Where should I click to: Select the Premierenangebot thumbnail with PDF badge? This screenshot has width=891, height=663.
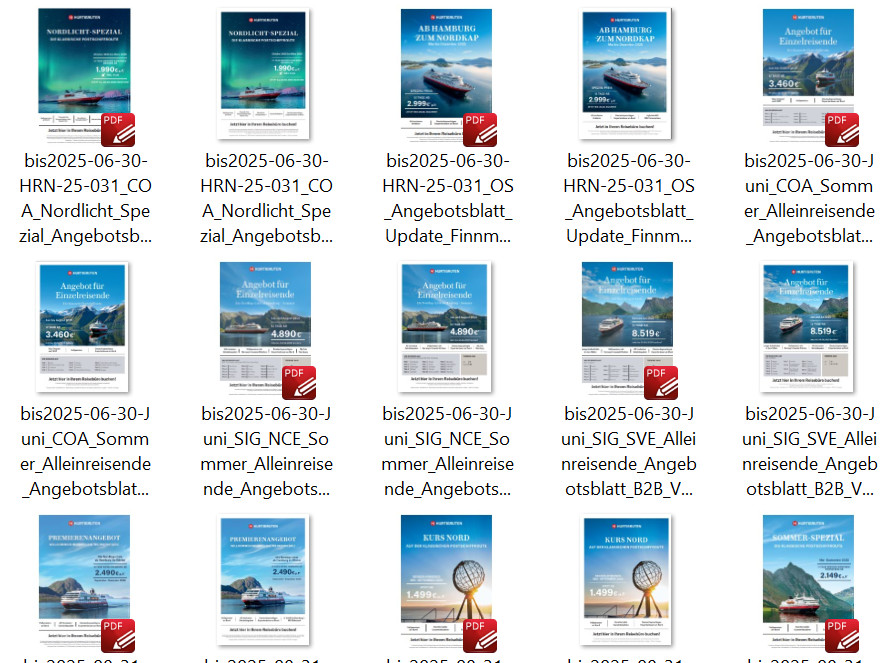pos(84,581)
